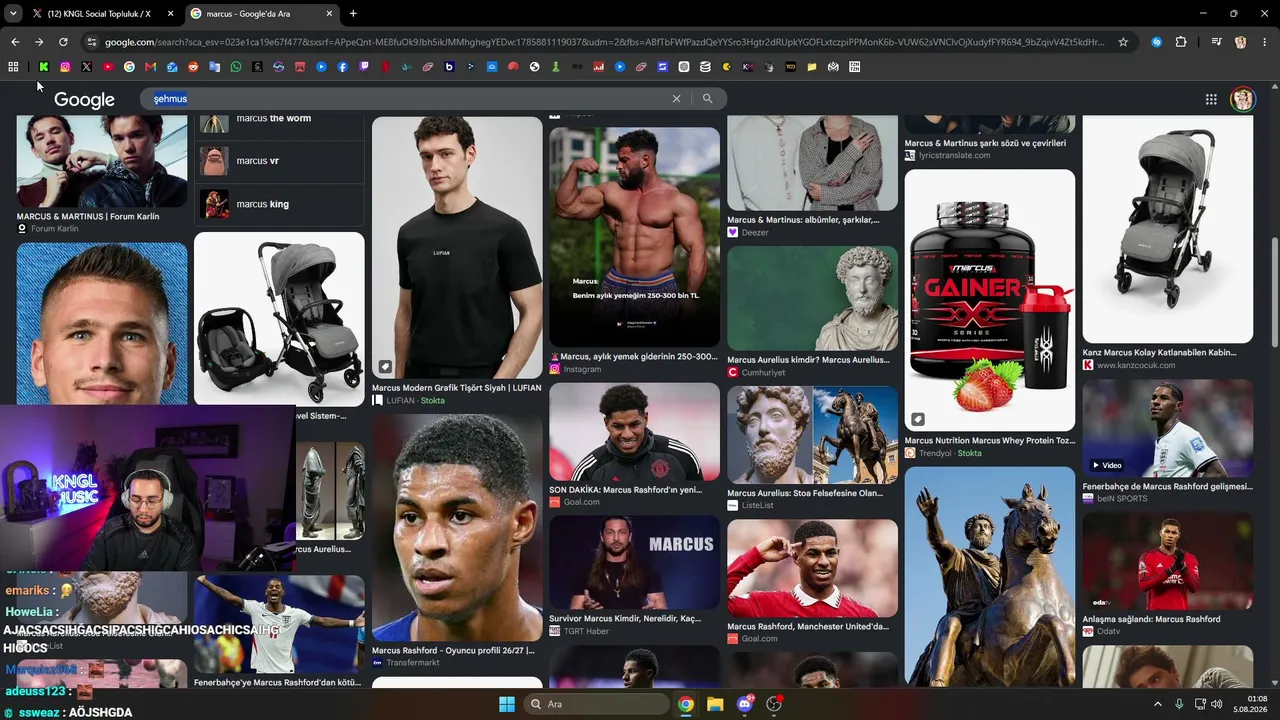Viewport: 1280px width, 720px height.
Task: Open the microphone icon in system tray
Action: (x=1179, y=704)
